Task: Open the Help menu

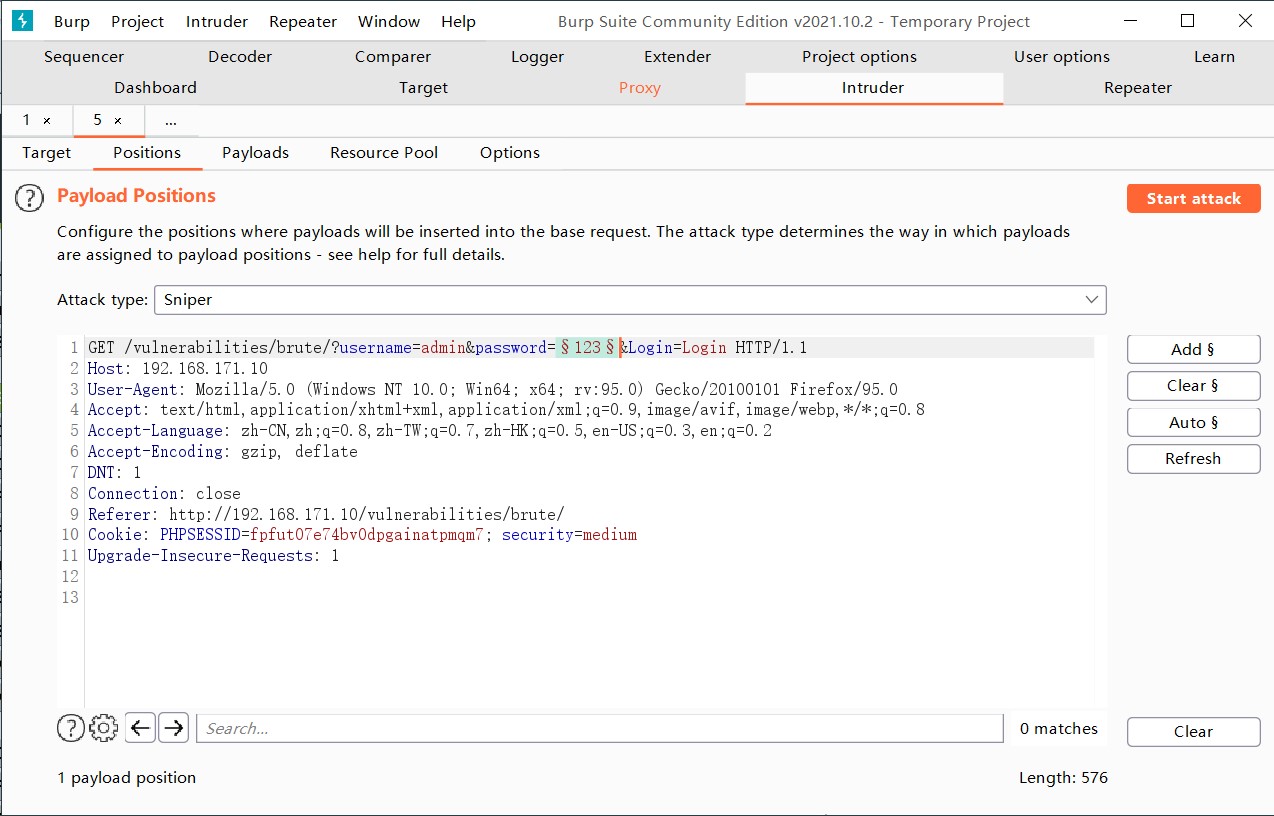Action: [459, 21]
